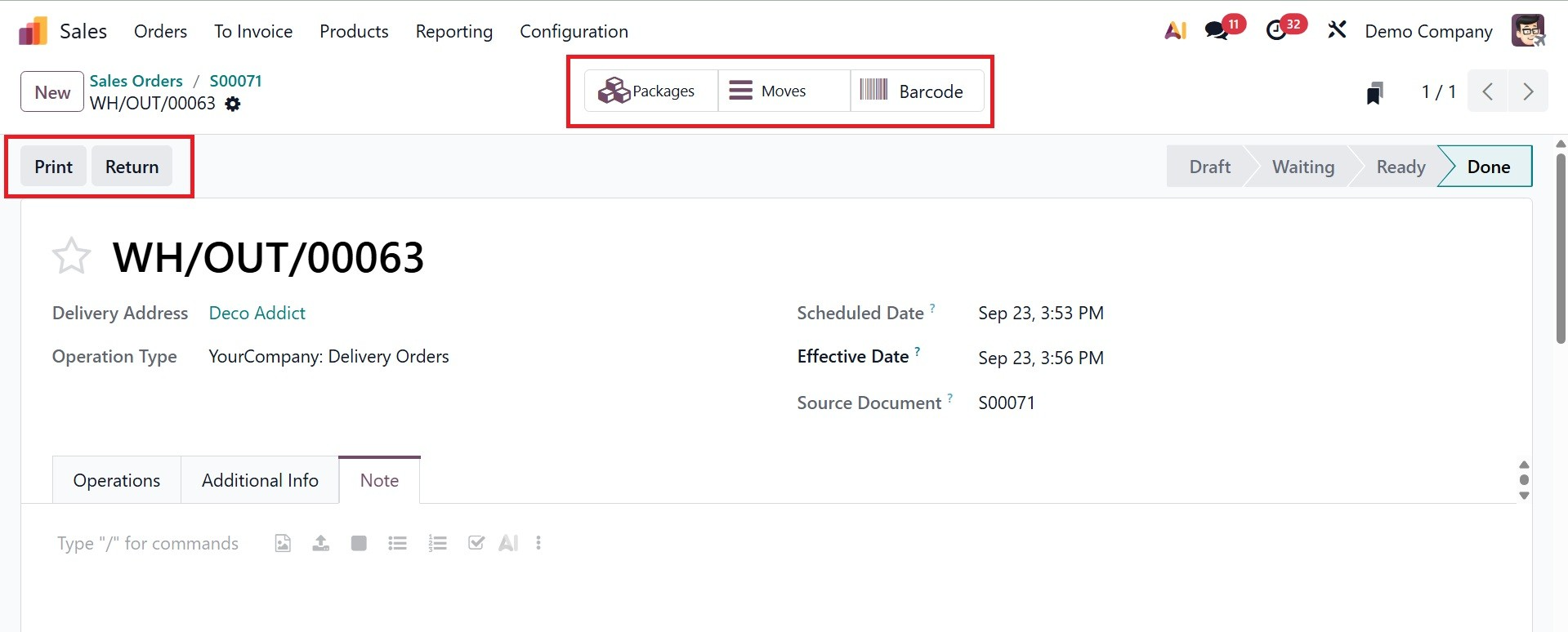1568x632 pixels.
Task: Click the Done status stage
Action: tap(1488, 167)
